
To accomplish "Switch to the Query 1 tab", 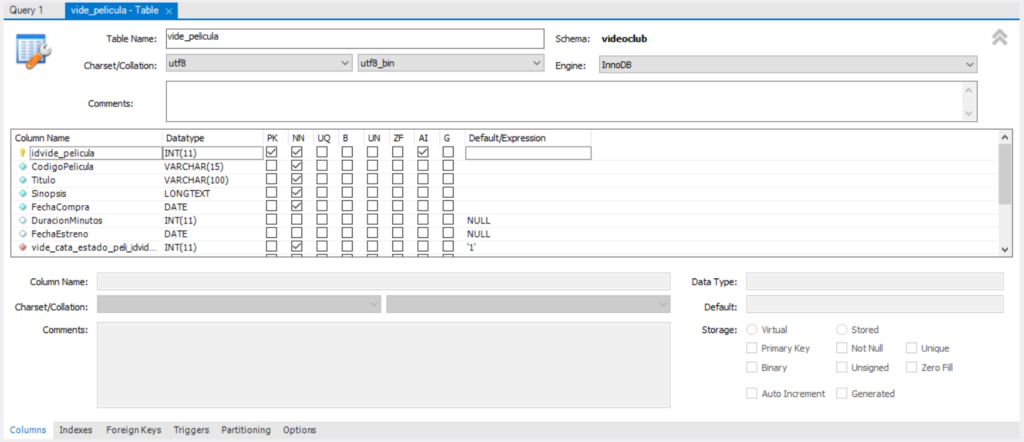I will click(x=27, y=10).
